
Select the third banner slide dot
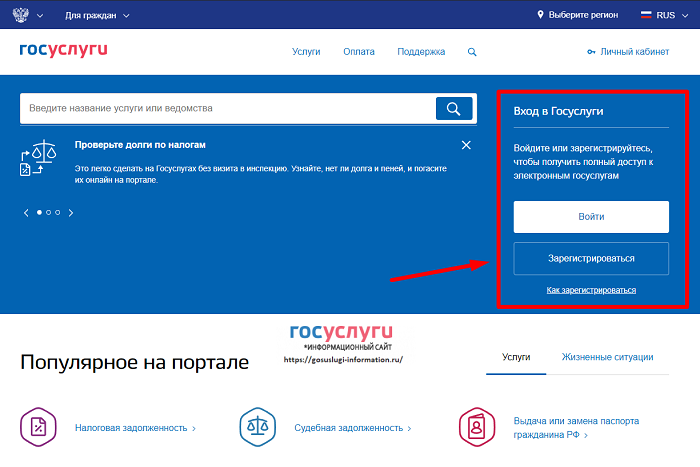click(x=58, y=213)
